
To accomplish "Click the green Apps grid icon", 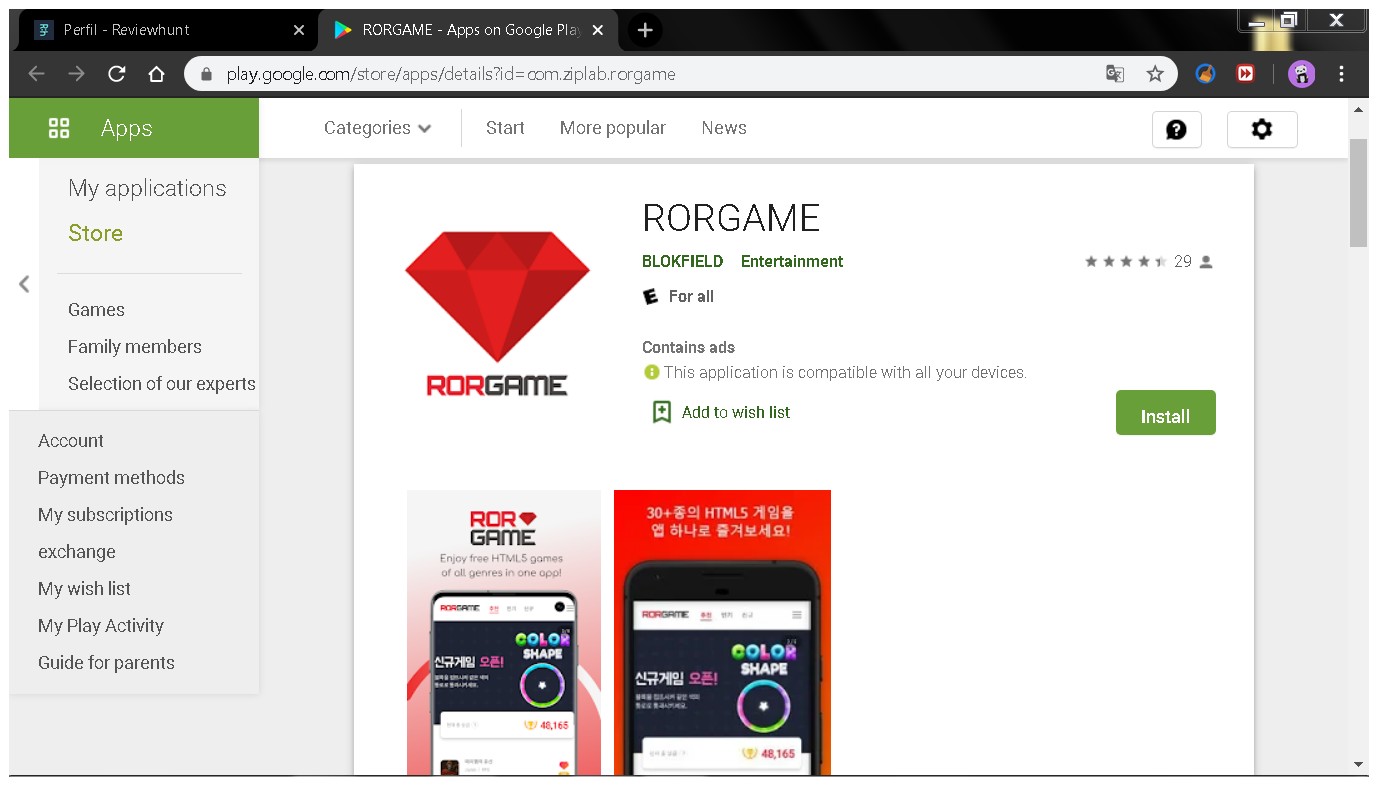I will coord(59,127).
